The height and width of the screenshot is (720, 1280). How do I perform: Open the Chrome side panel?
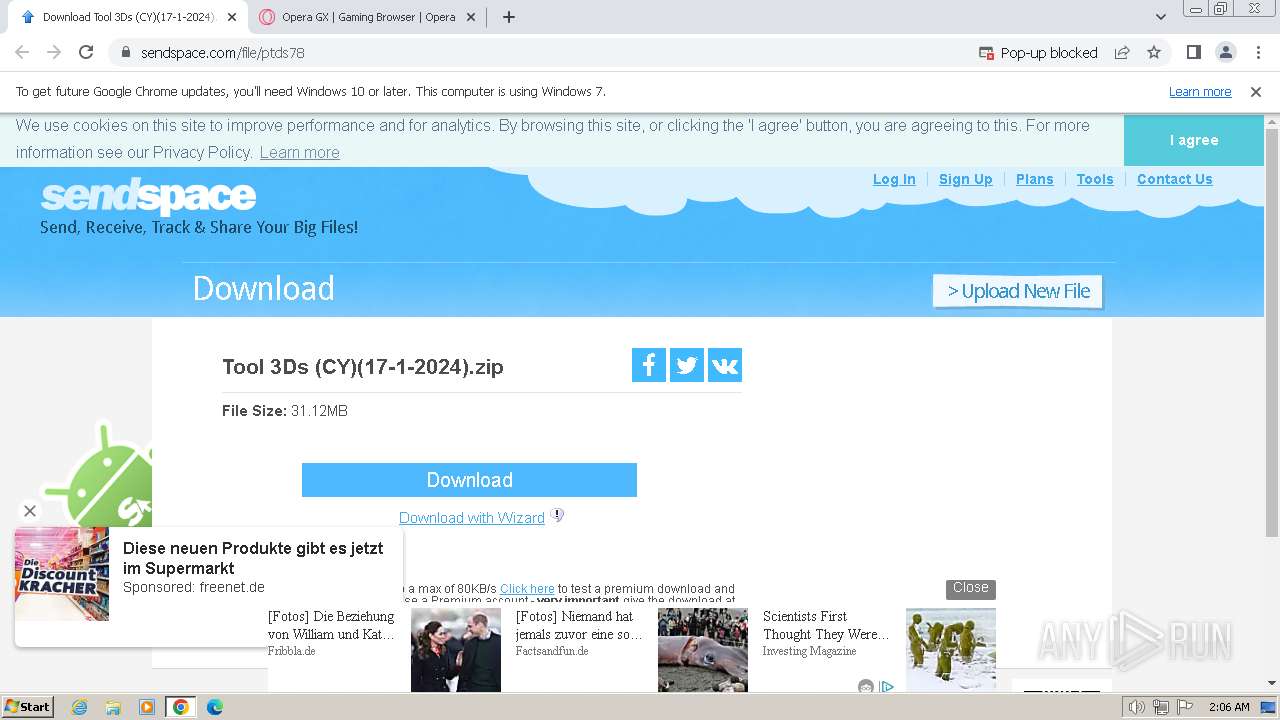tap(1193, 52)
